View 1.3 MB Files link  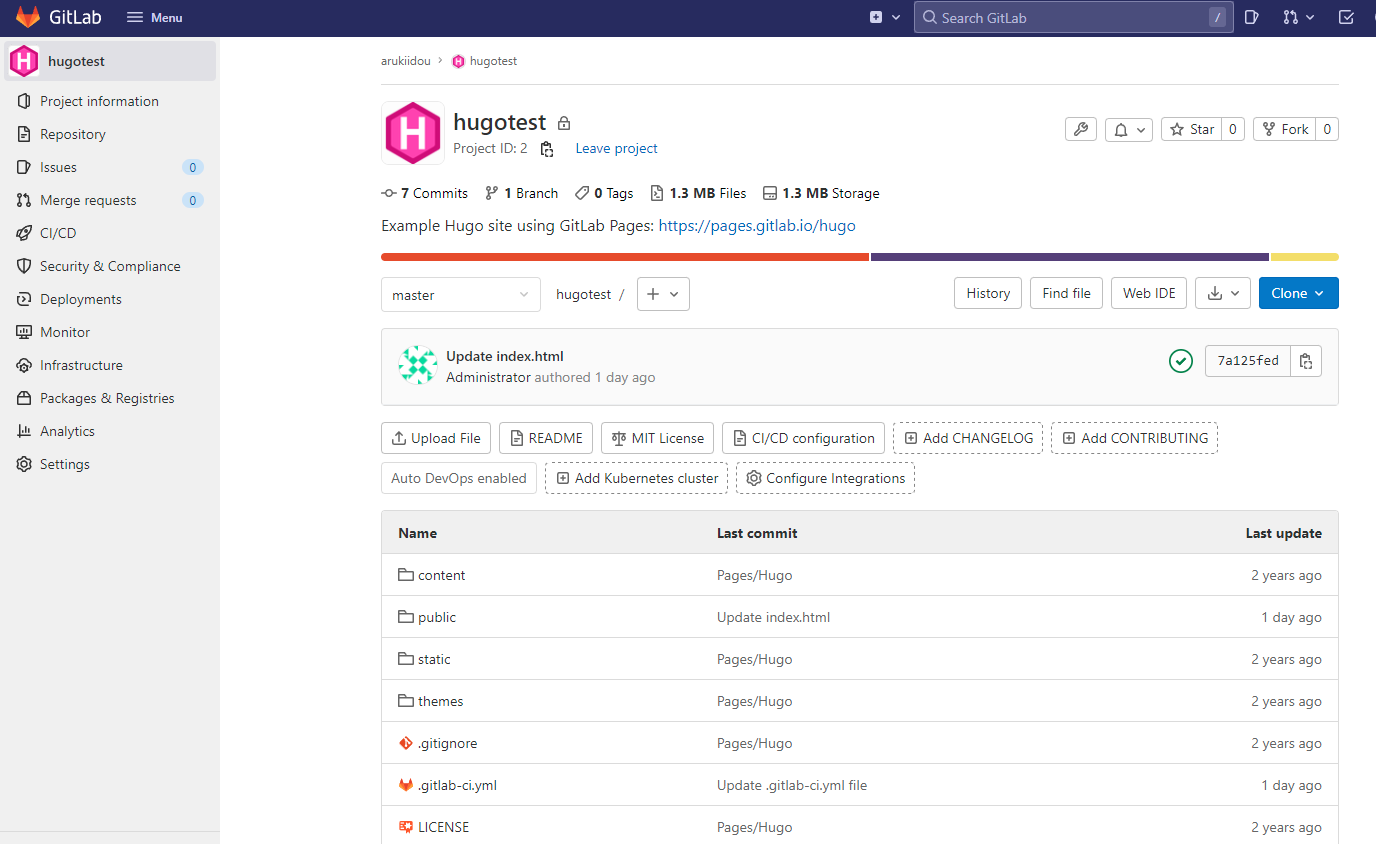click(x=698, y=193)
